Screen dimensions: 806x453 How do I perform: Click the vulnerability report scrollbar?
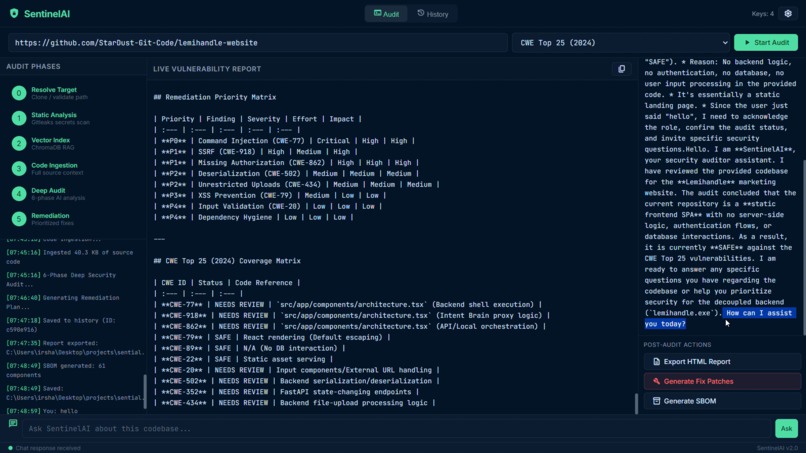pyautogui.click(x=636, y=404)
